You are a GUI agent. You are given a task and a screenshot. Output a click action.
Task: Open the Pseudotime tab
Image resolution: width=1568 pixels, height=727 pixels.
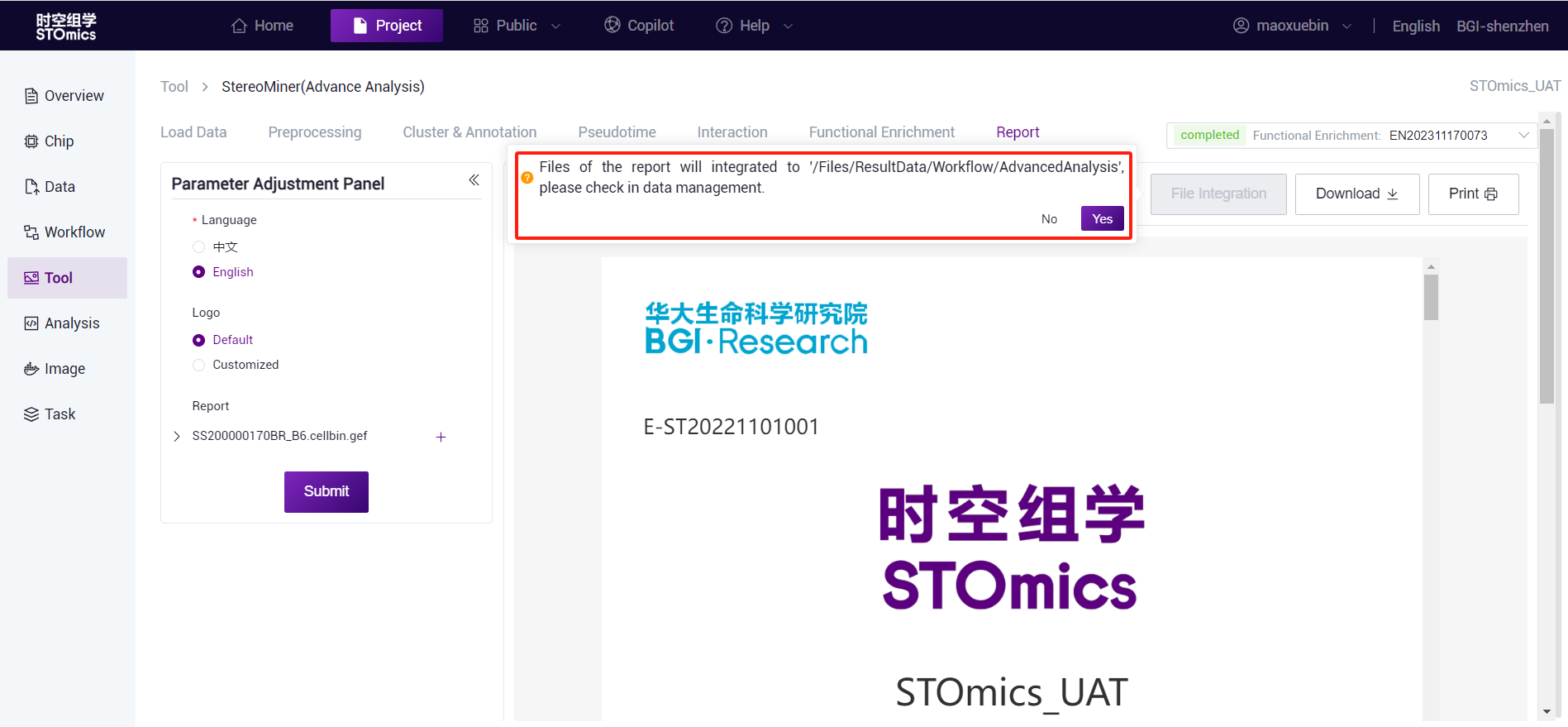(617, 132)
